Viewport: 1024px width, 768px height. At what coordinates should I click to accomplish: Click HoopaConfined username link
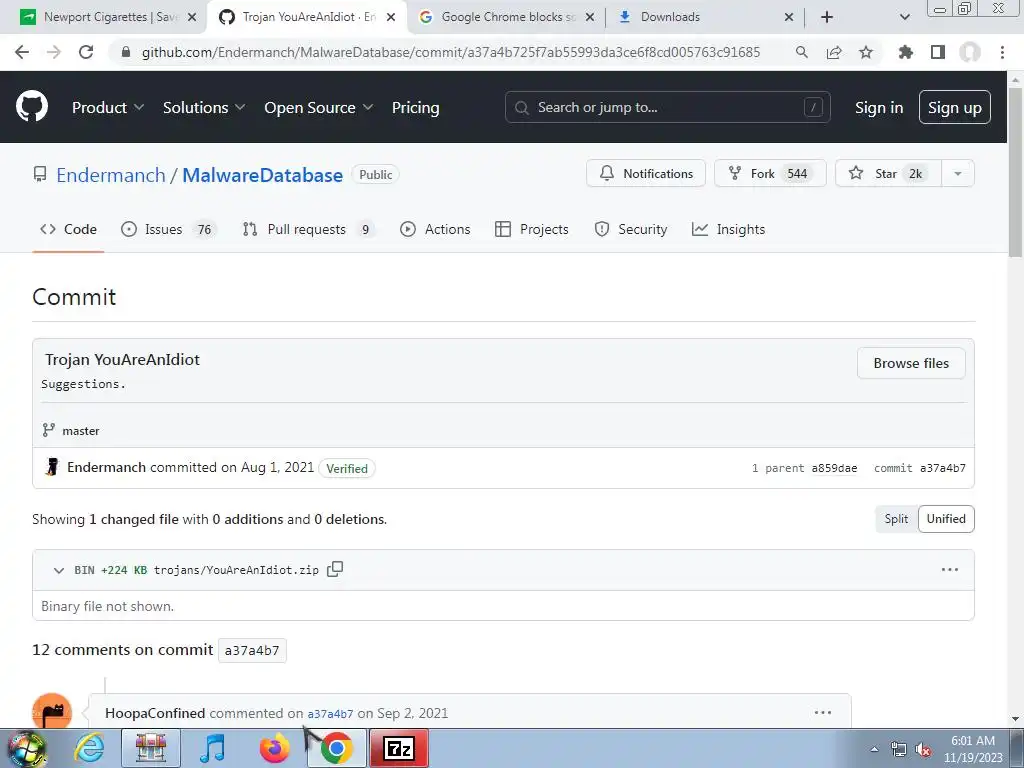pyautogui.click(x=155, y=713)
